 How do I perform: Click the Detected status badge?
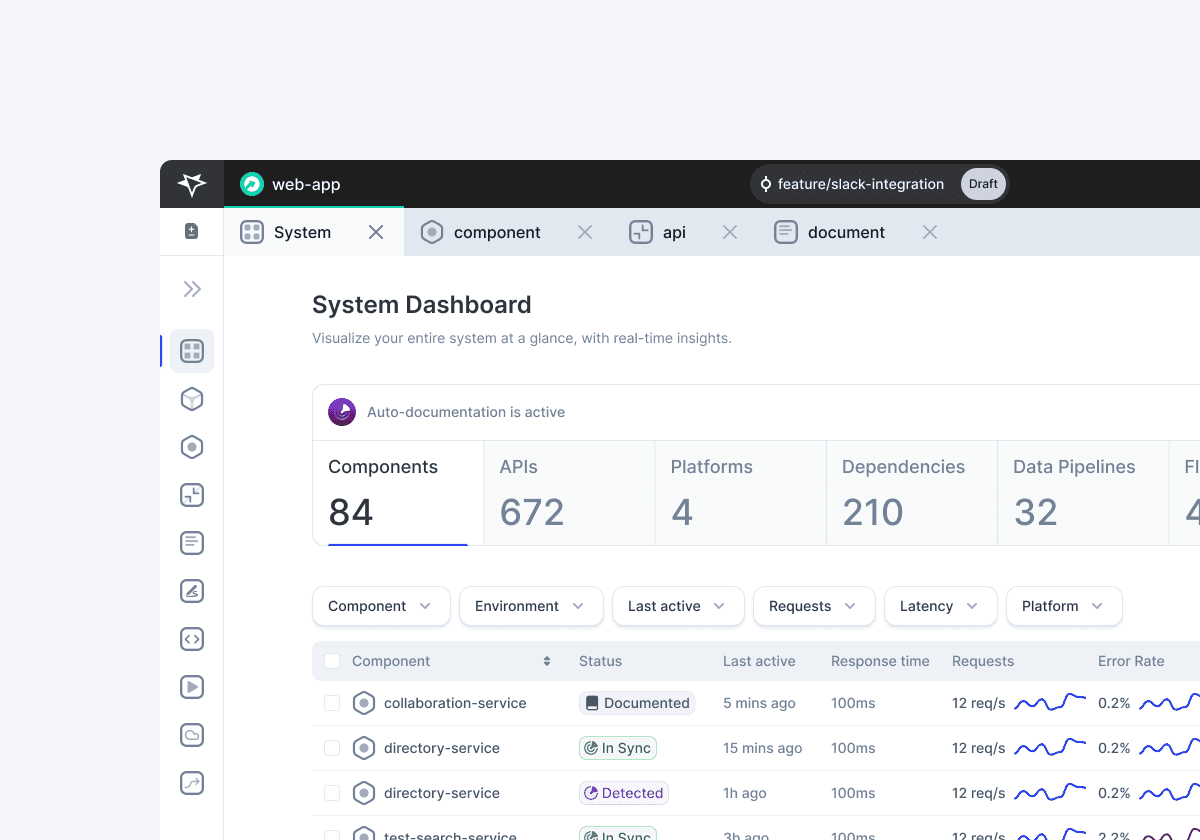(x=624, y=793)
